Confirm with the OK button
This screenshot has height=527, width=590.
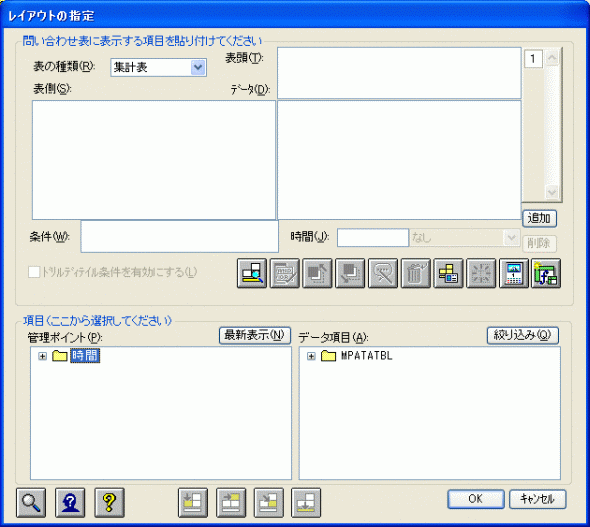[x=476, y=499]
